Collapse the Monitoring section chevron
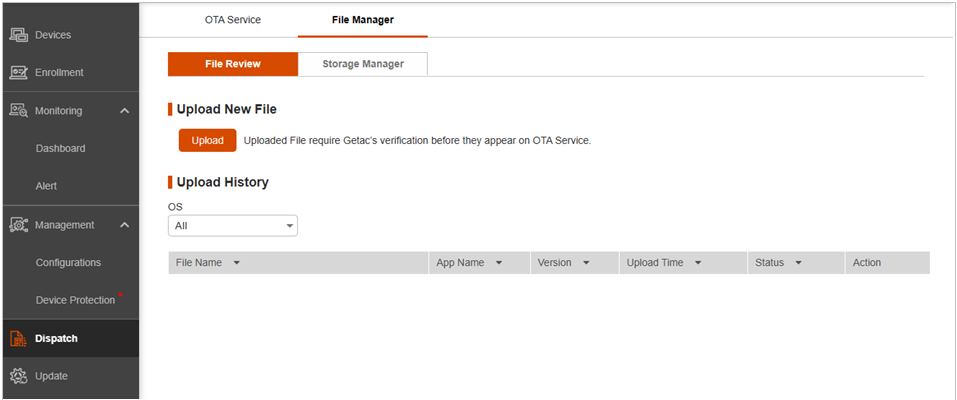Screen dimensions: 957x400 (124, 111)
